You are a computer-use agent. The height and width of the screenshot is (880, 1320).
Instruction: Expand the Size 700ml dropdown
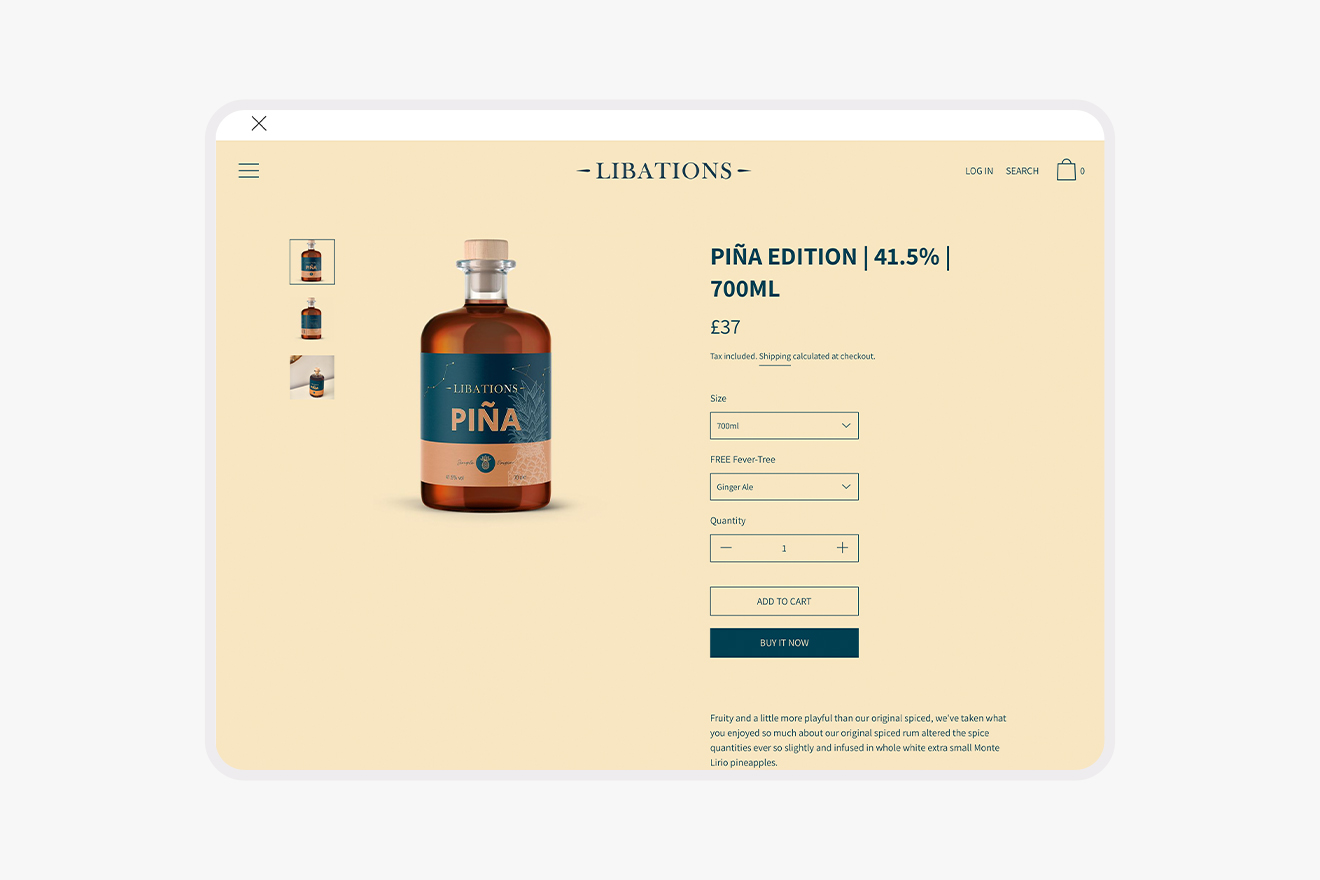click(784, 426)
